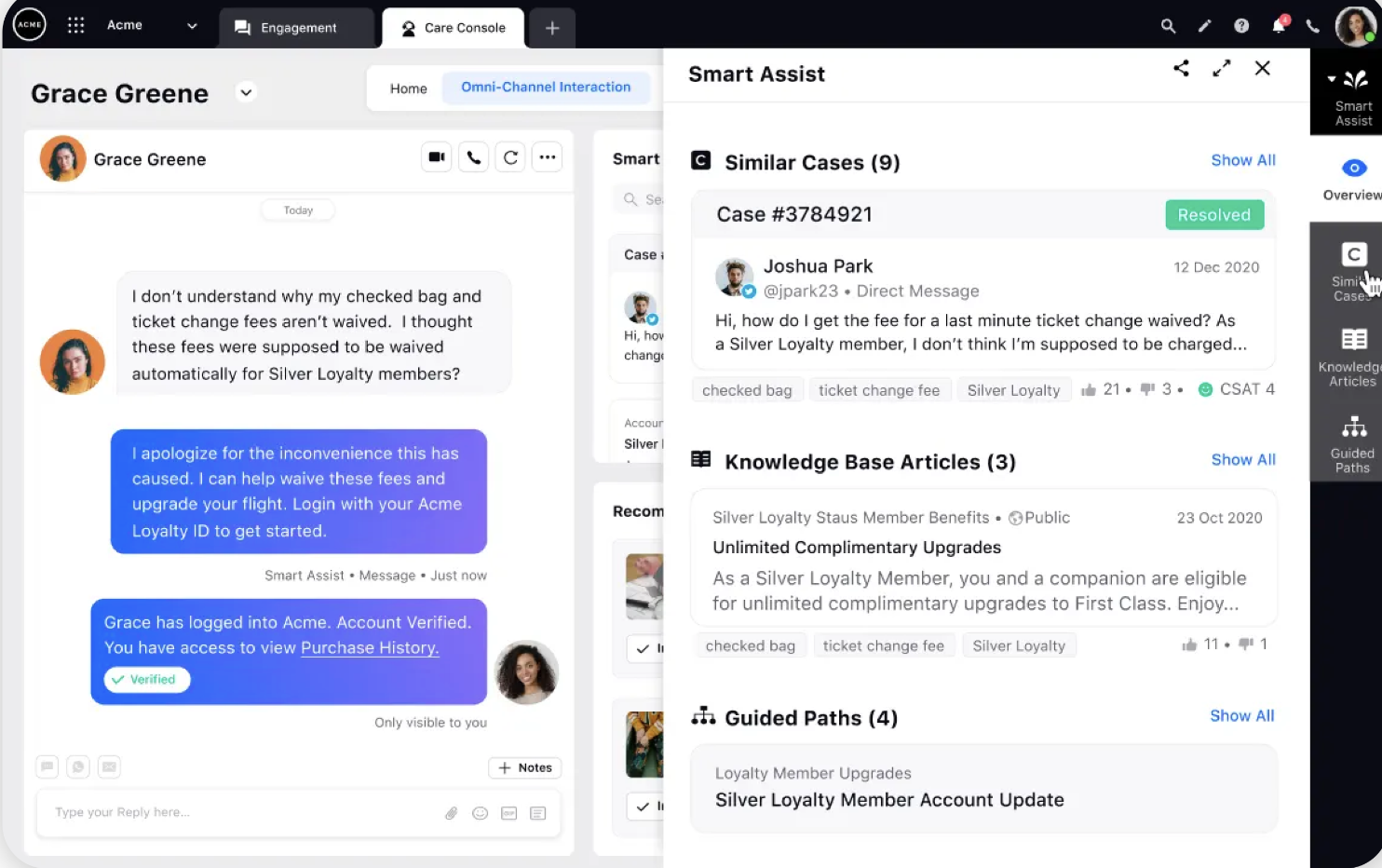The width and height of the screenshot is (1382, 868).
Task: Click the phone call icon in chat header
Action: tap(474, 157)
